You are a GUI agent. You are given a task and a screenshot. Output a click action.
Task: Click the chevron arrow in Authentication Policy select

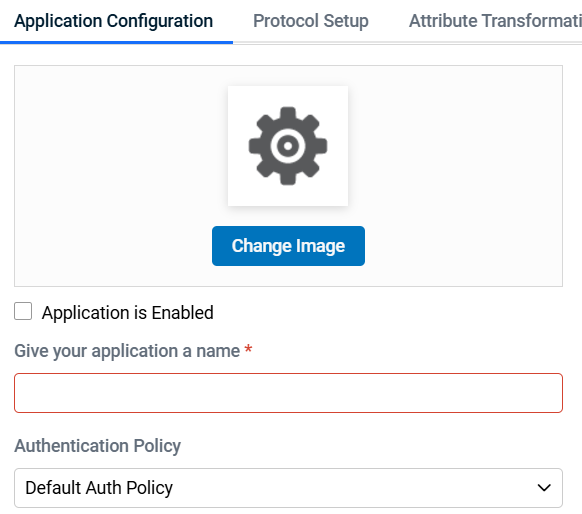[x=544, y=488]
